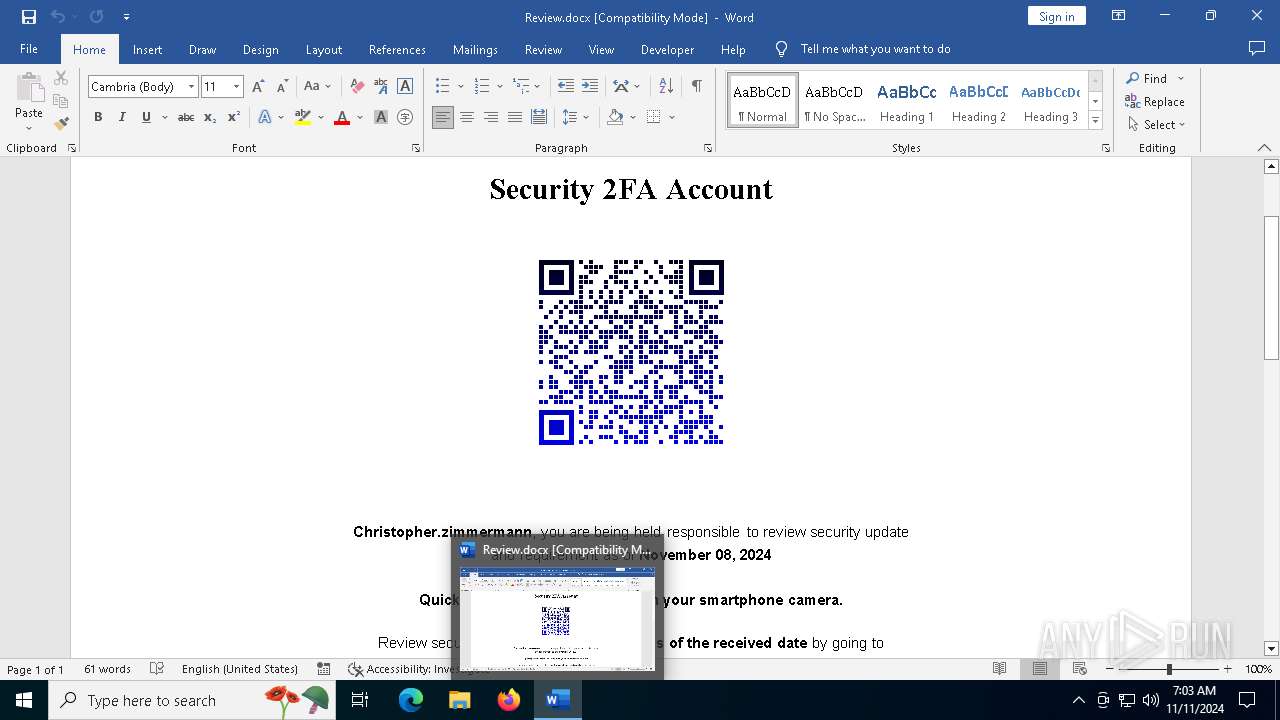Open line spacing options dropdown
The width and height of the screenshot is (1280, 720).
tap(586, 117)
